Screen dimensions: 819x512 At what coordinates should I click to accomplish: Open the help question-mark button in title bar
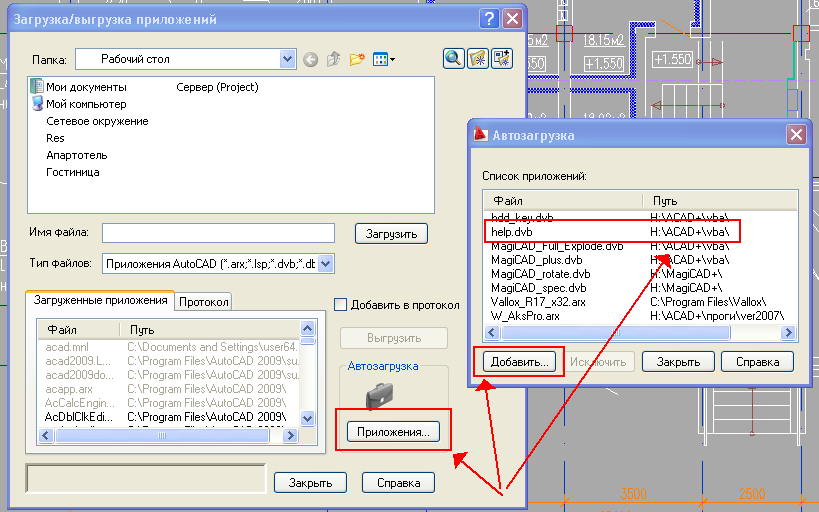pos(489,19)
